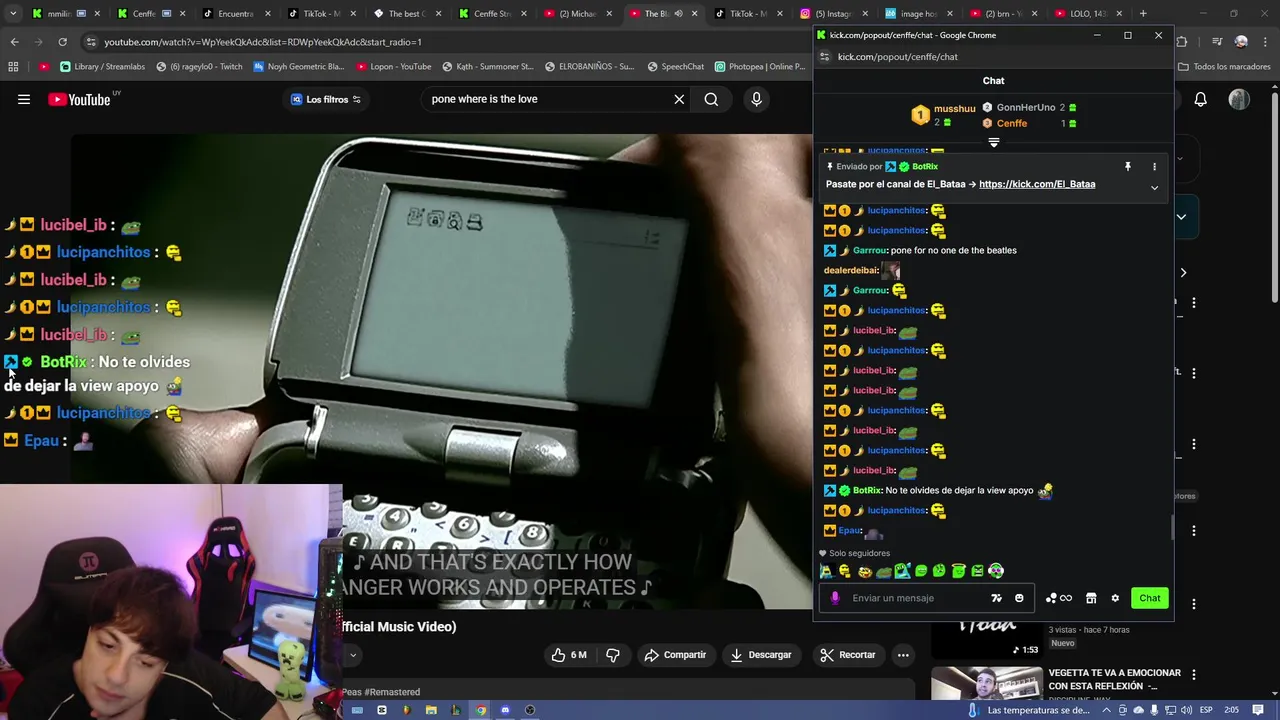This screenshot has height=720, width=1280.
Task: Open Todos los marcadores folder
Action: point(1224,67)
